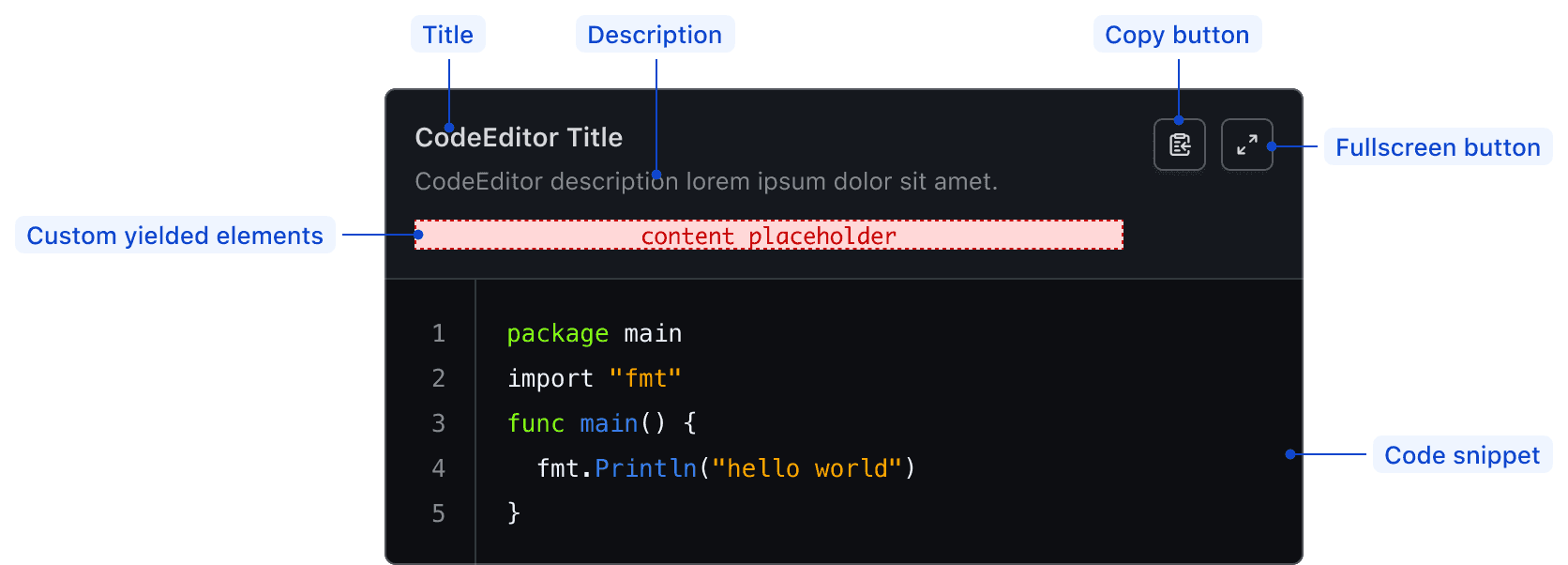Click the 'Code snippet' annotation label
This screenshot has height=565, width=1568.
1462,455
